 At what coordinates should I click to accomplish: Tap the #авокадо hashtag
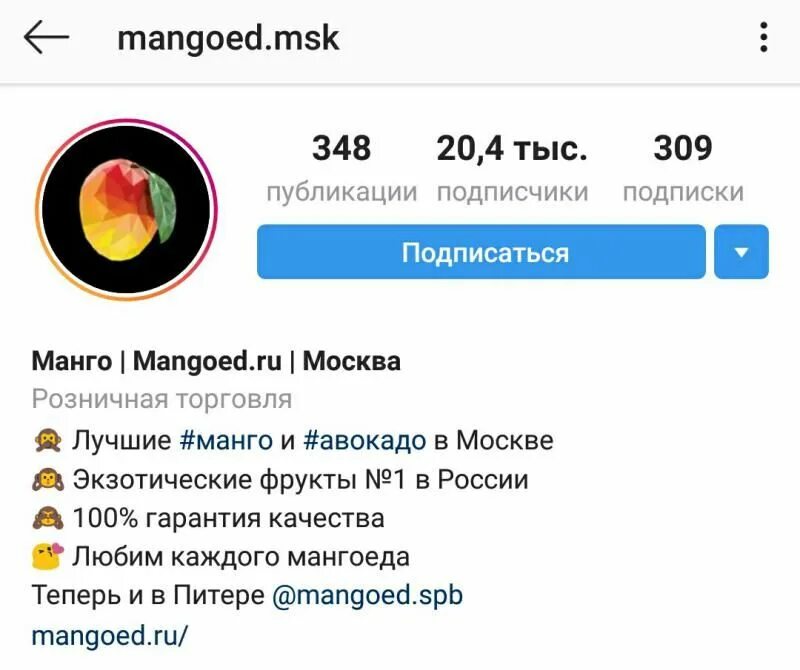tap(364, 440)
